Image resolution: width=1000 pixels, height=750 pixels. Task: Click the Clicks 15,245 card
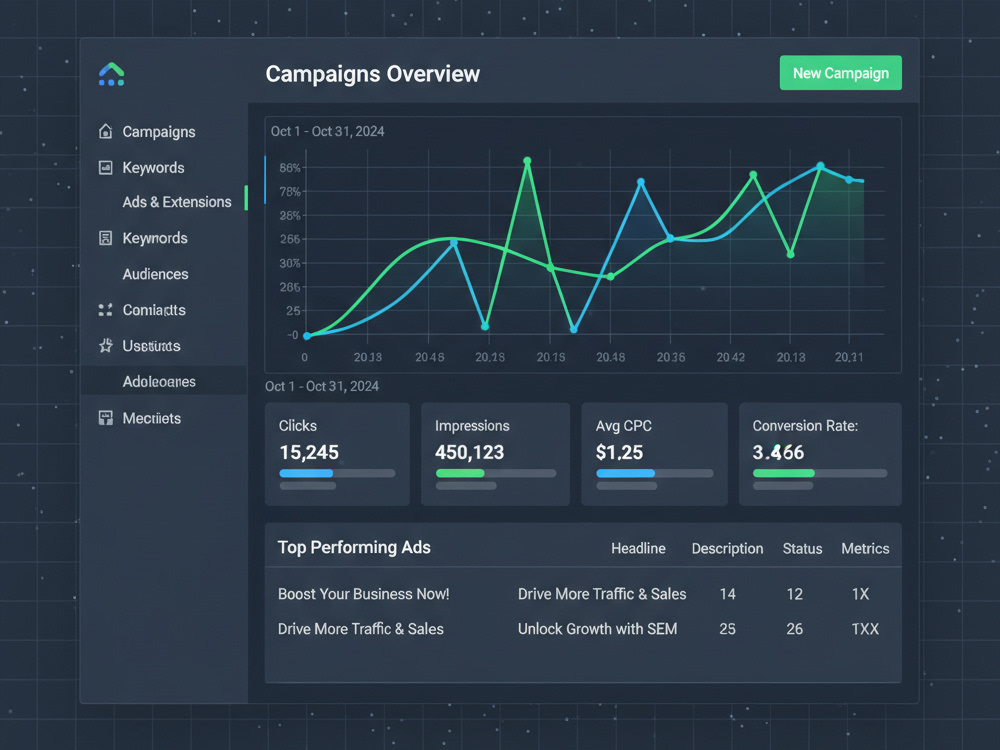[337, 454]
